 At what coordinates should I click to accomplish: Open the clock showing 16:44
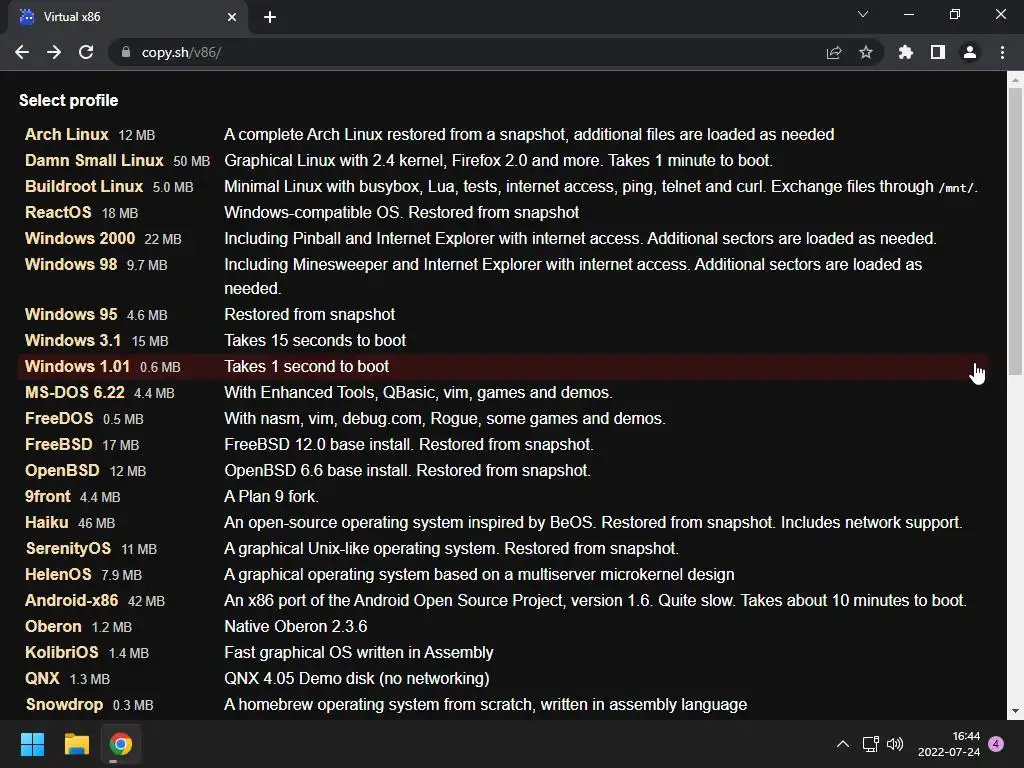(x=949, y=744)
